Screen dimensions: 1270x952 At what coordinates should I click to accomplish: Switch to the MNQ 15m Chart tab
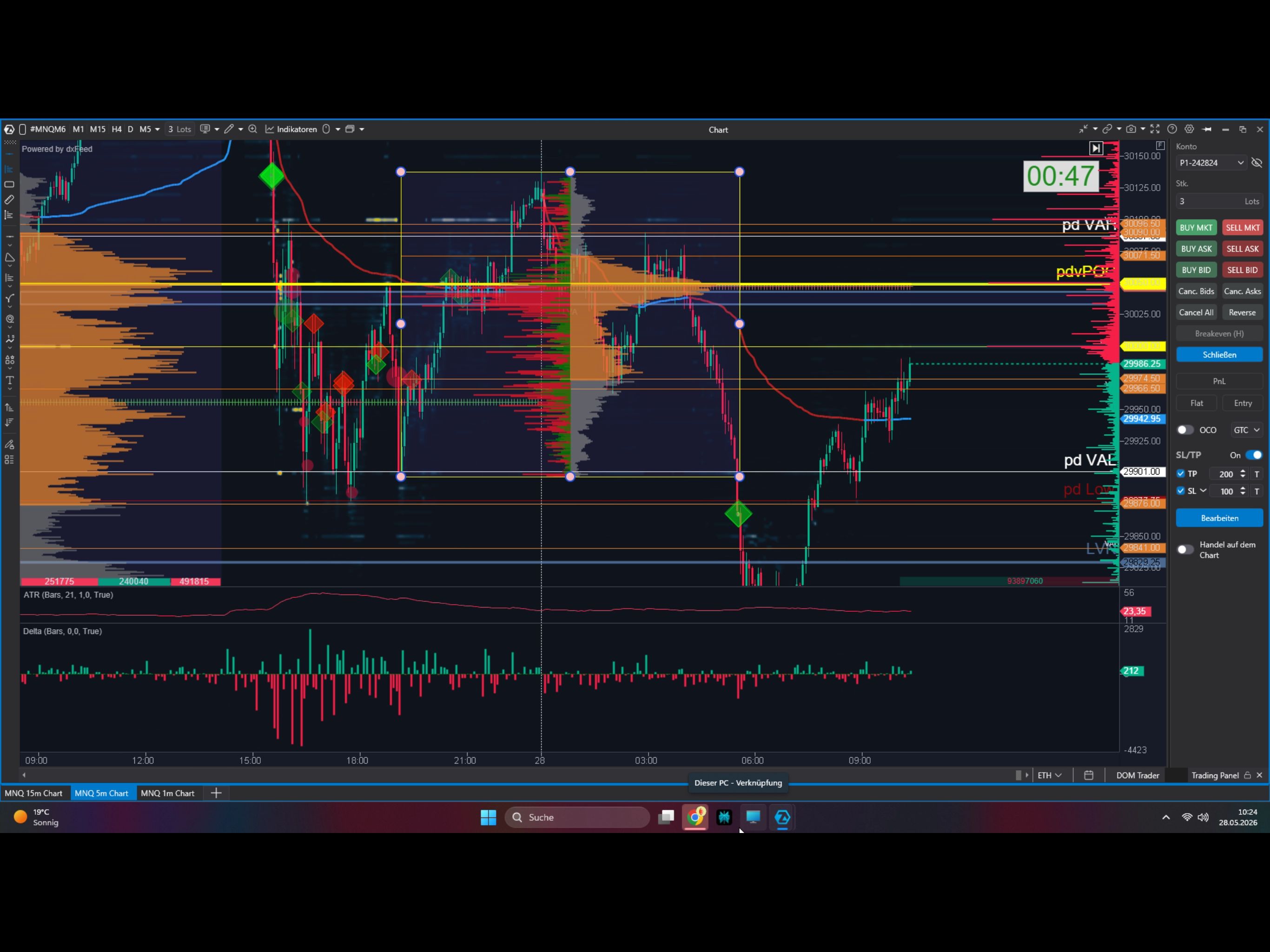34,793
